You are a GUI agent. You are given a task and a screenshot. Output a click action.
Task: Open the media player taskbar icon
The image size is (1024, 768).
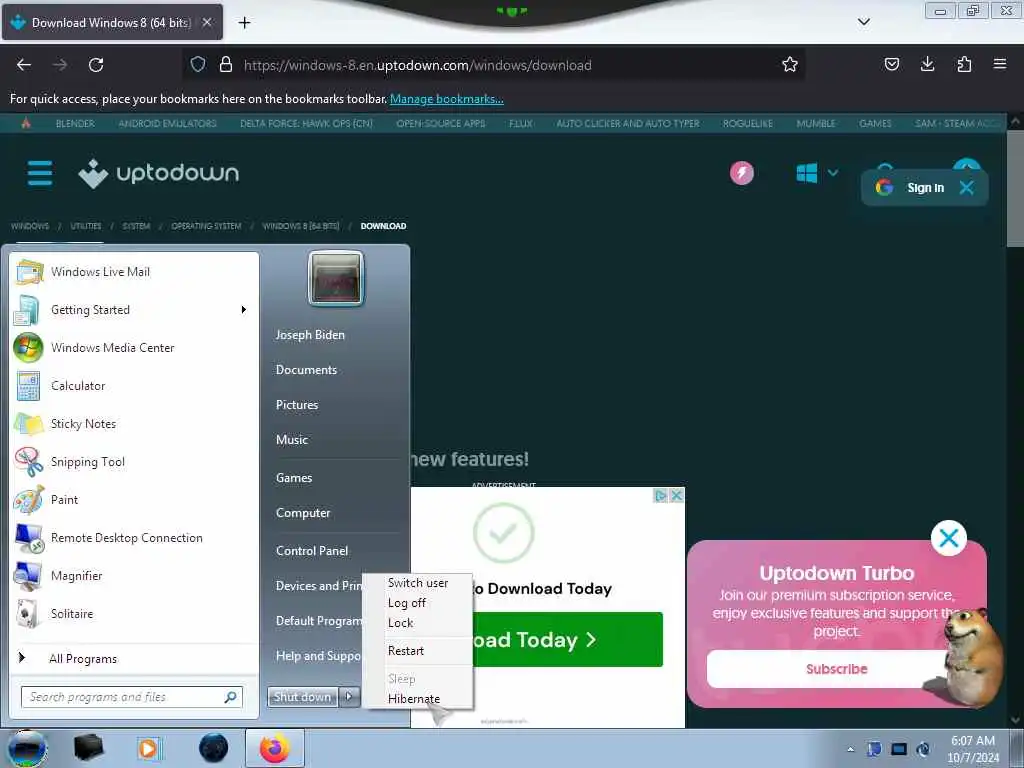point(149,748)
